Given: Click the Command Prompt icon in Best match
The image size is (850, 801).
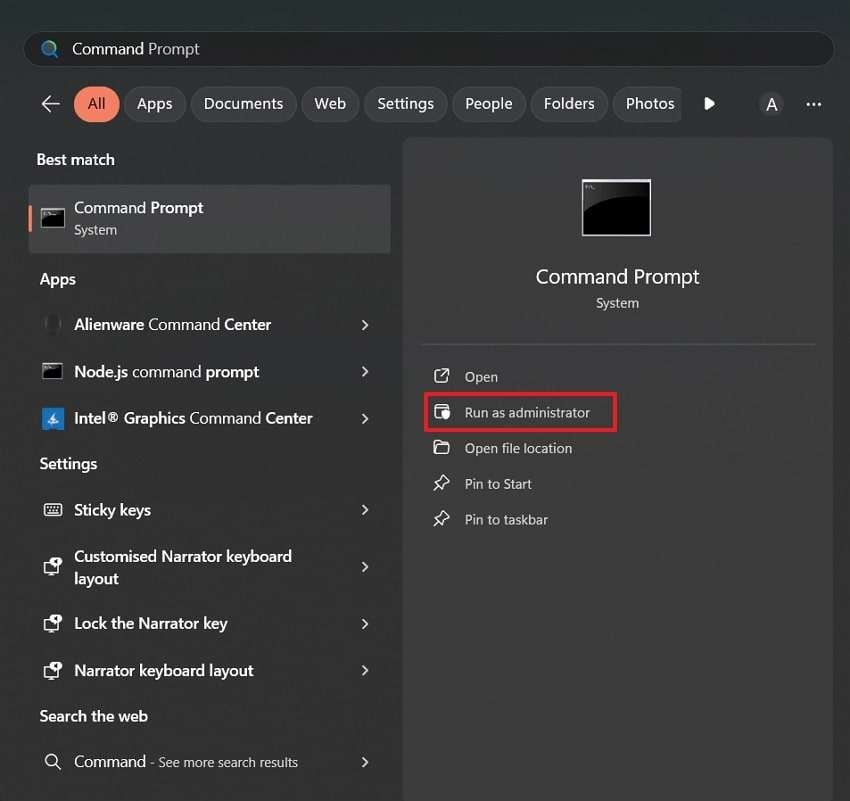Looking at the screenshot, I should click(53, 218).
